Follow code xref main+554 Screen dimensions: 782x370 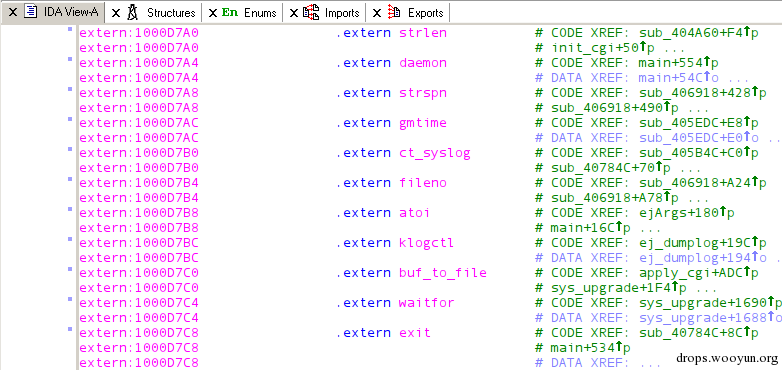pyautogui.click(x=671, y=63)
